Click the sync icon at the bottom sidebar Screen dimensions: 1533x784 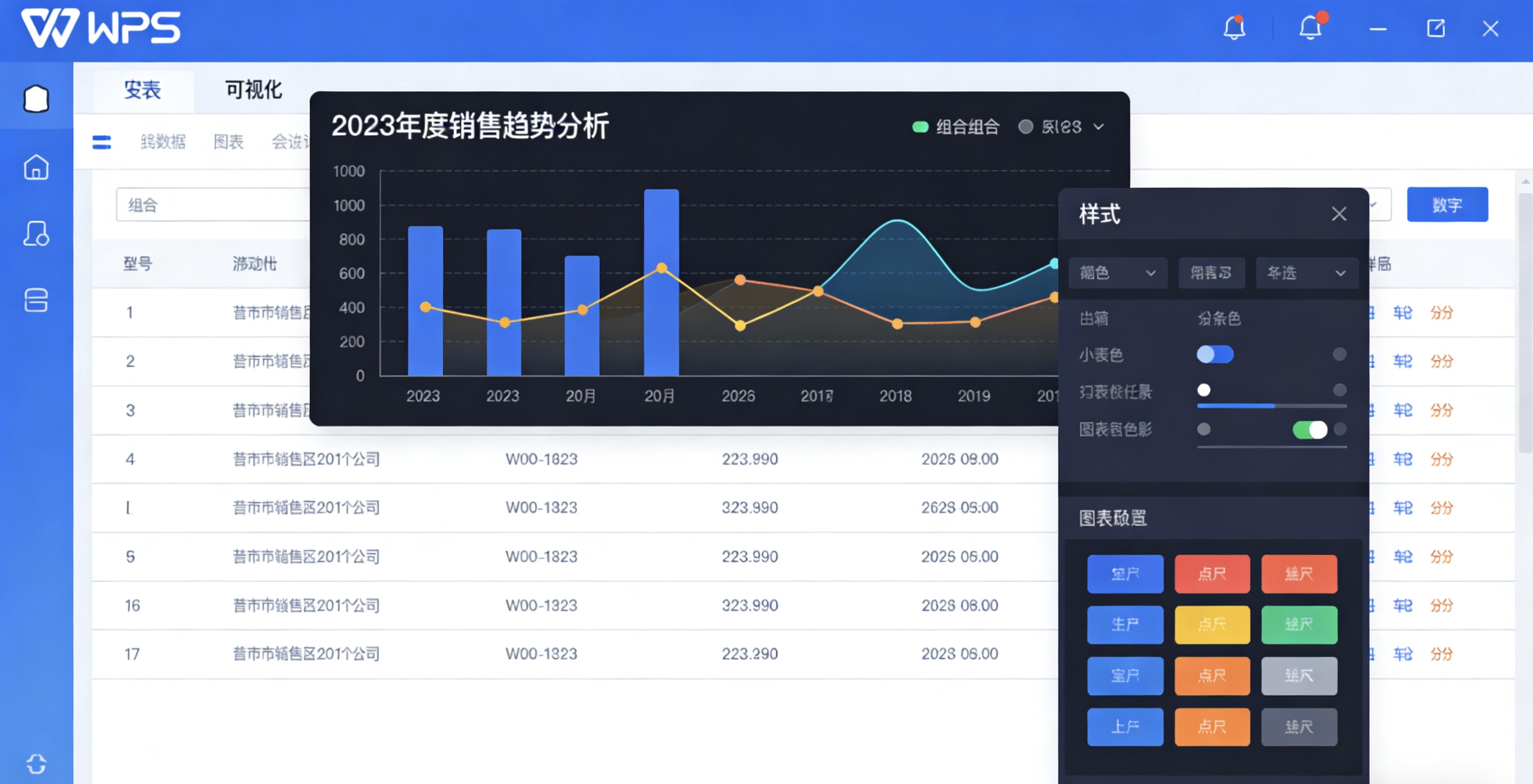click(37, 765)
